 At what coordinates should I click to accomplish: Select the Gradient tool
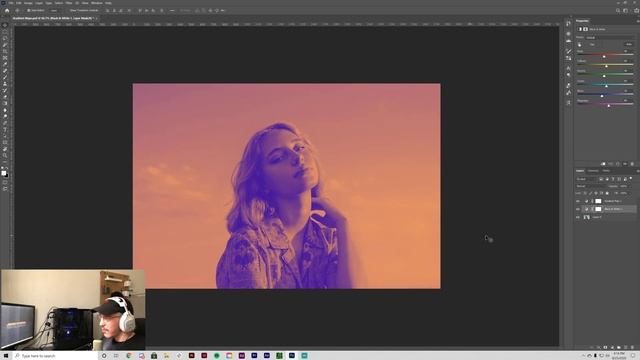pyautogui.click(x=5, y=103)
